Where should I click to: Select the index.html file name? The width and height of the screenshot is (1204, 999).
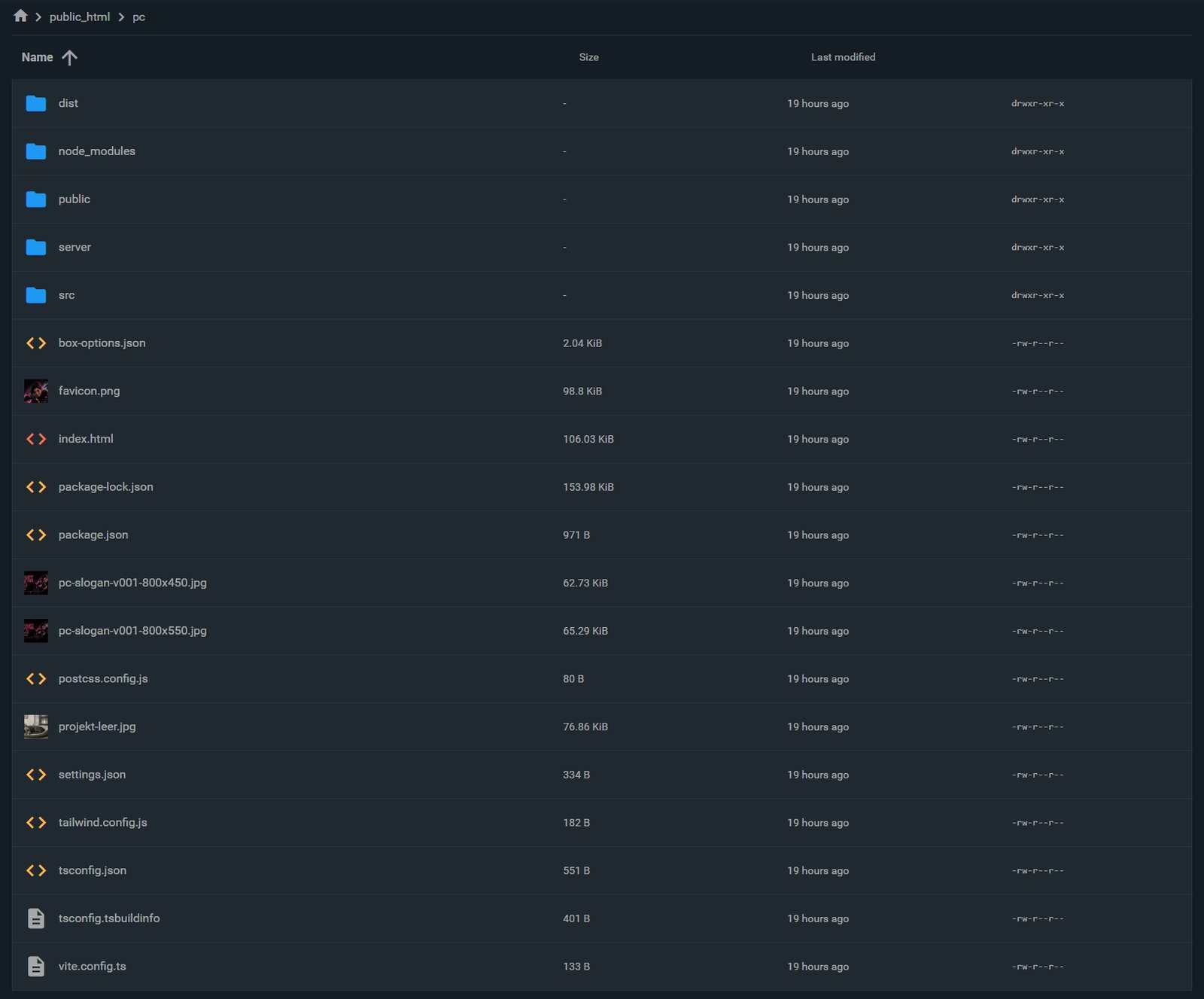click(x=86, y=438)
